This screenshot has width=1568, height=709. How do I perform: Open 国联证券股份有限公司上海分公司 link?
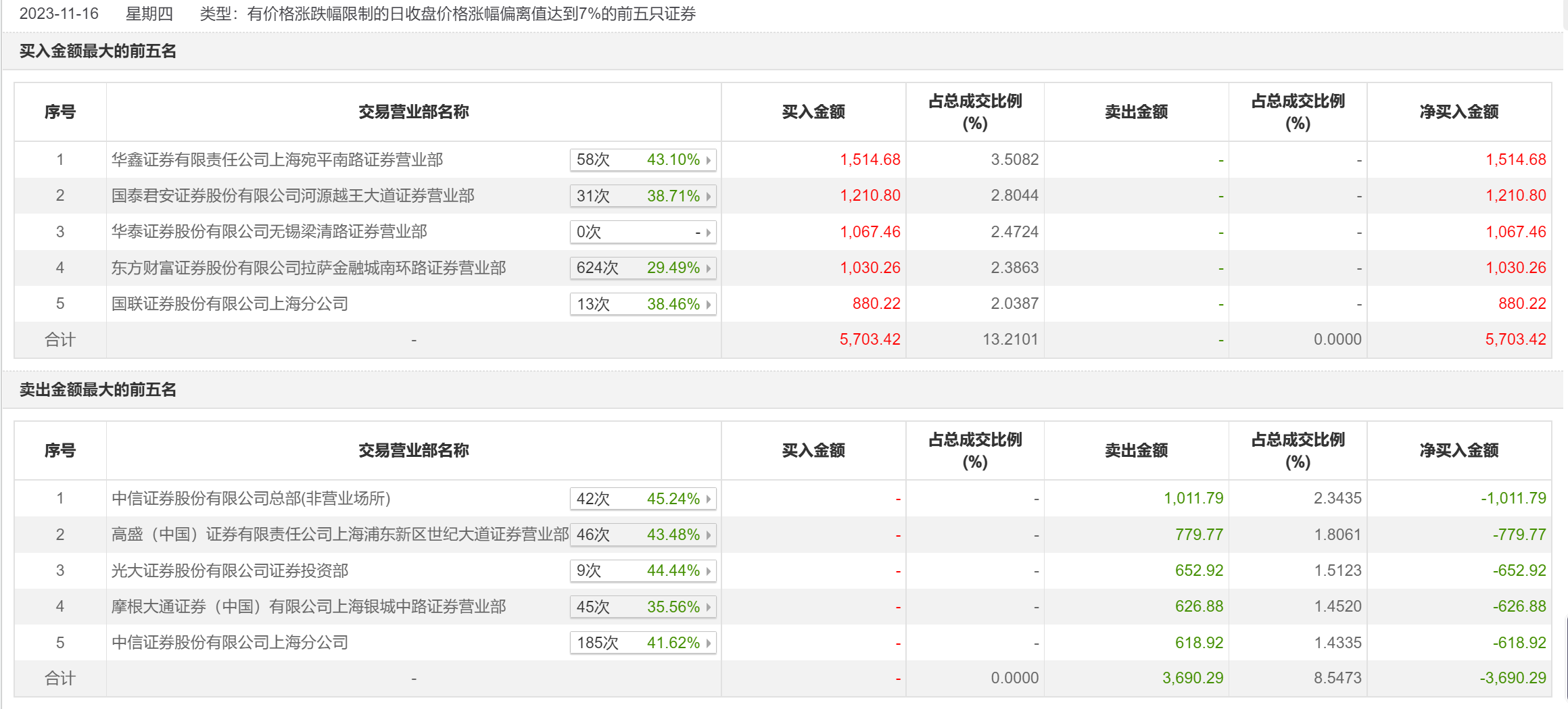point(230,304)
